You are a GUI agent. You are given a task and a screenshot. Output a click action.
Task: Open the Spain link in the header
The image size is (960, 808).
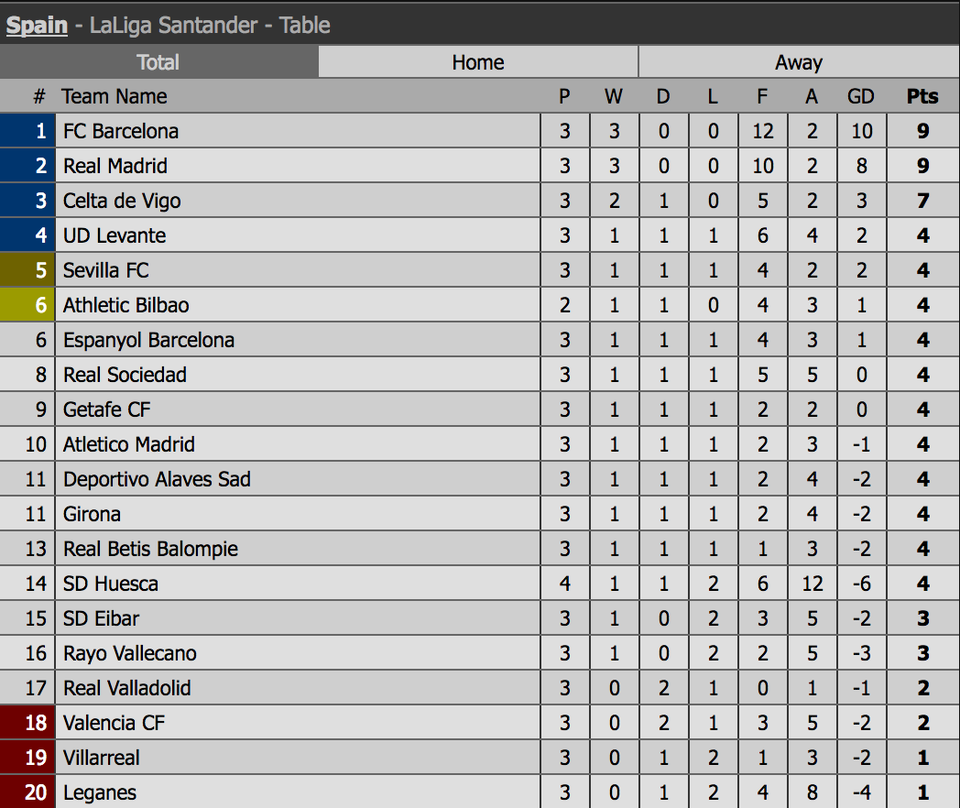37,25
